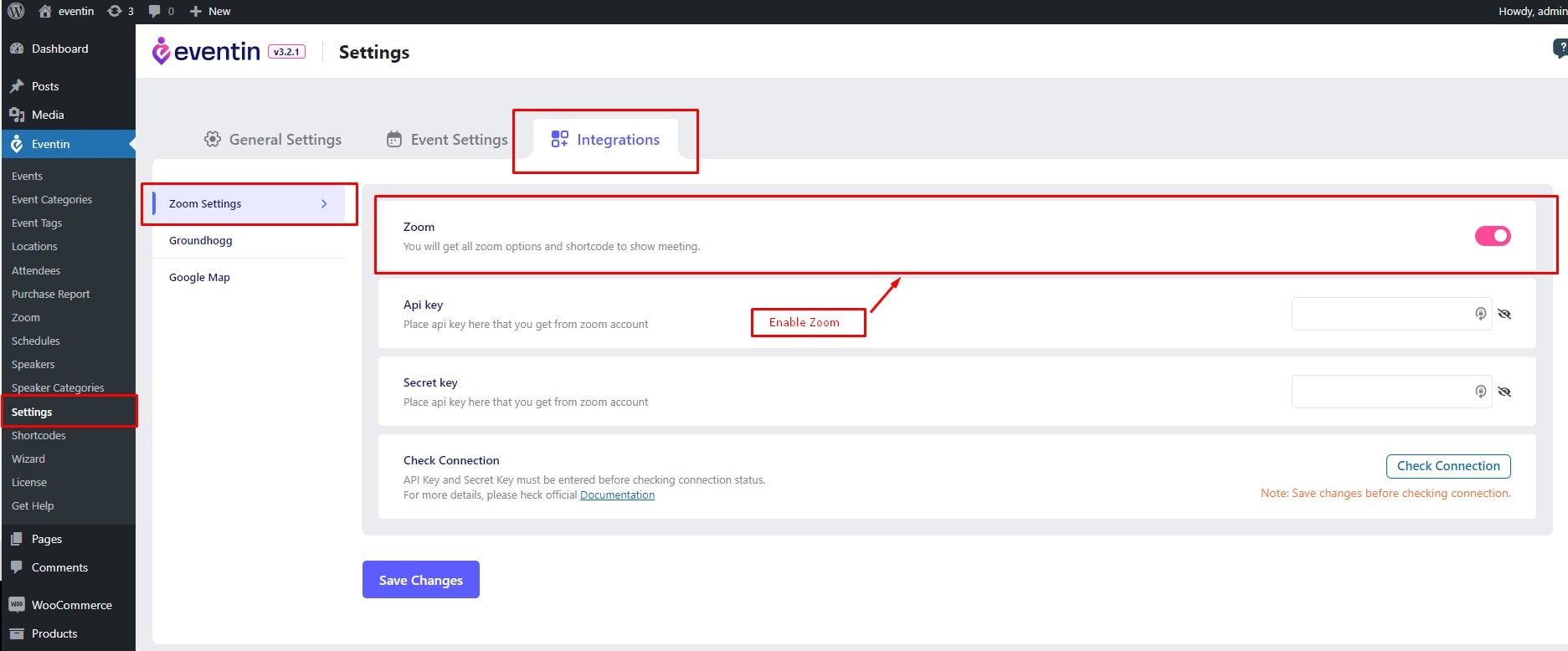Open the comments bubble icon in admin bar
Image resolution: width=1568 pixels, height=651 pixels.
pos(155,11)
